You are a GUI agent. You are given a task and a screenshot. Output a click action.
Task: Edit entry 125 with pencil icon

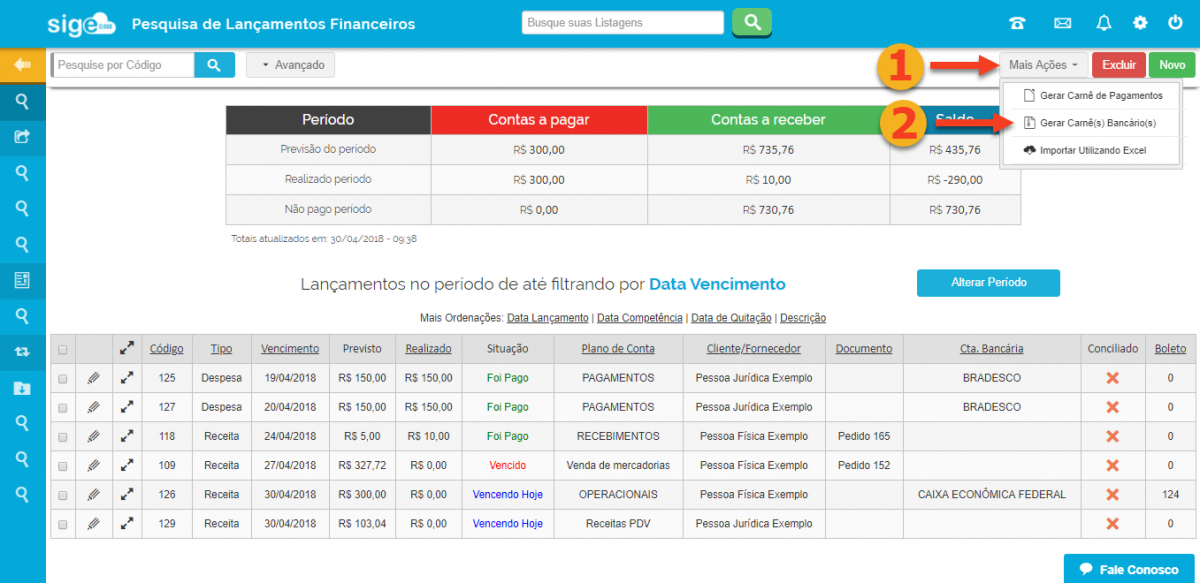tap(93, 379)
